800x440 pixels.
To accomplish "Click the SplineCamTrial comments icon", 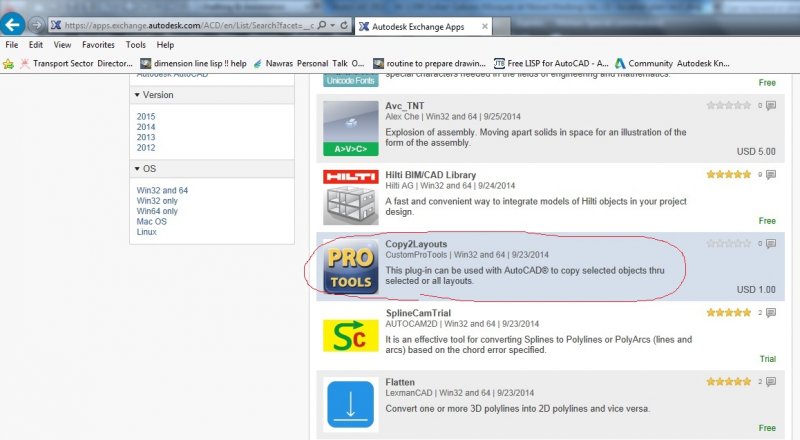I will pyautogui.click(x=771, y=312).
